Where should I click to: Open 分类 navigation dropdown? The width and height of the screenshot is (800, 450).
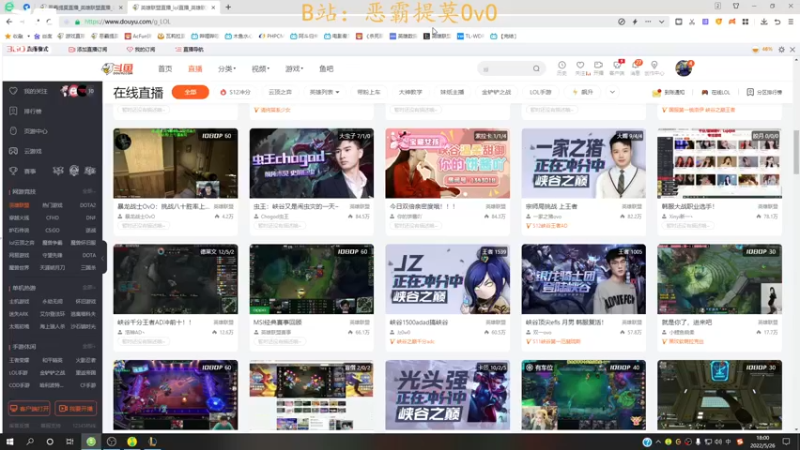(x=227, y=68)
